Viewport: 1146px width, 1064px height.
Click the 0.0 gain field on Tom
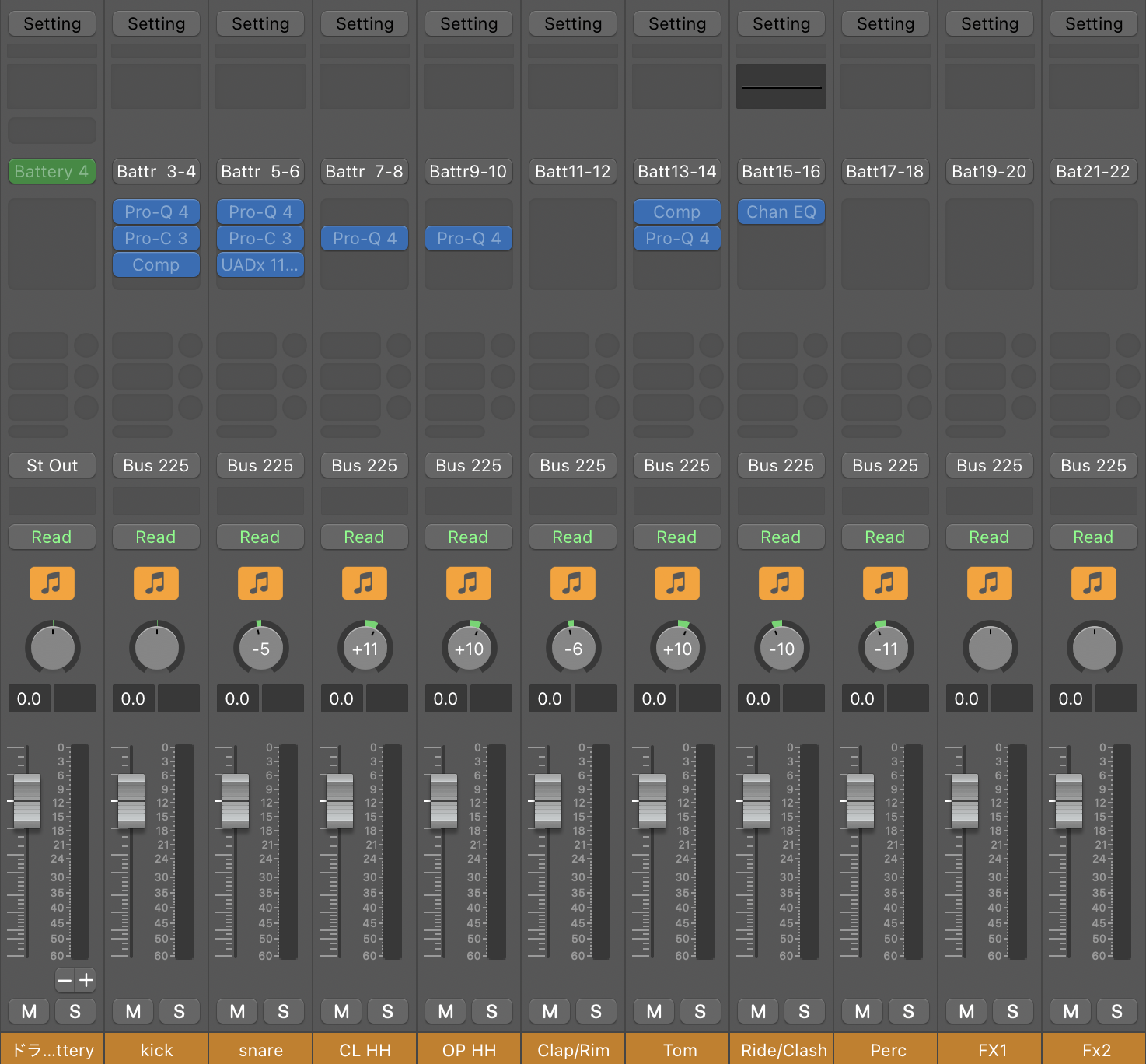pos(654,698)
